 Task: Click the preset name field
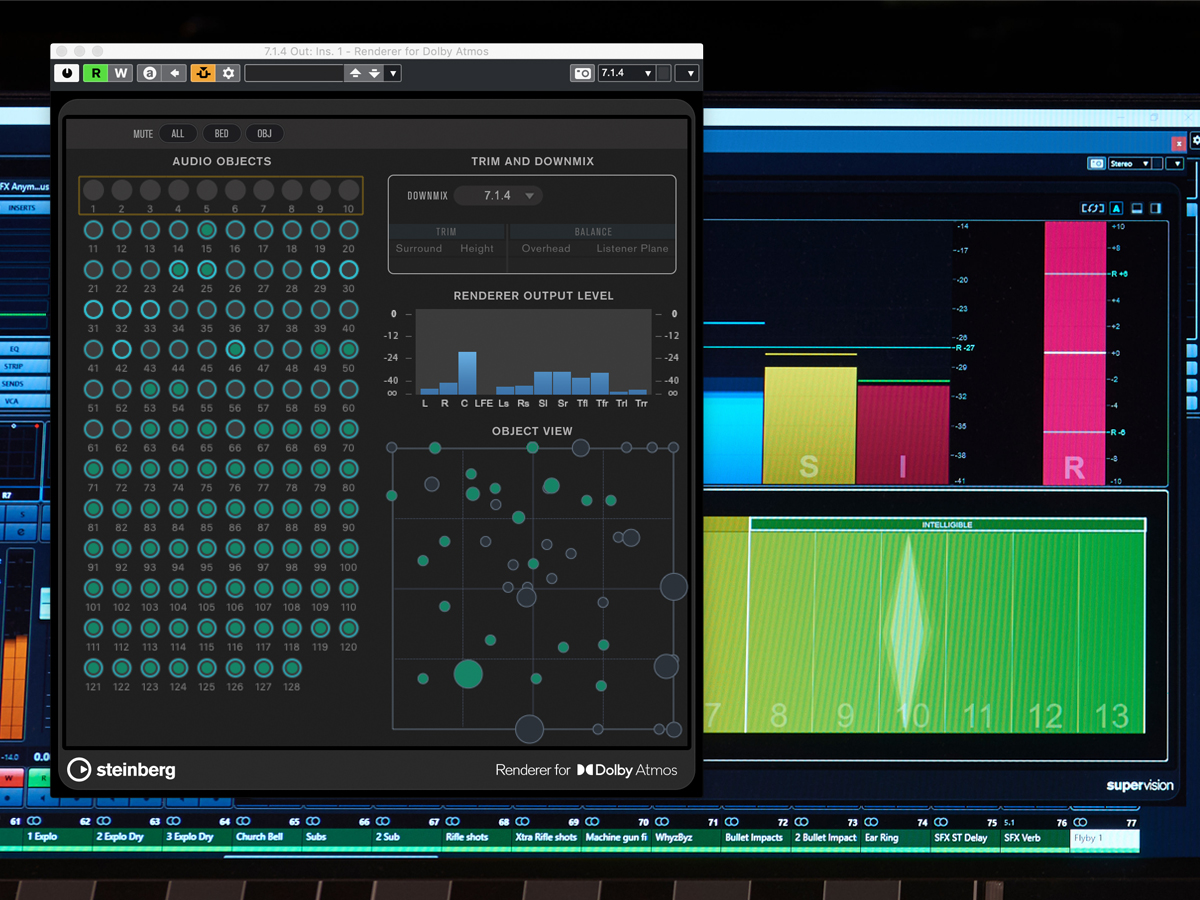[294, 73]
